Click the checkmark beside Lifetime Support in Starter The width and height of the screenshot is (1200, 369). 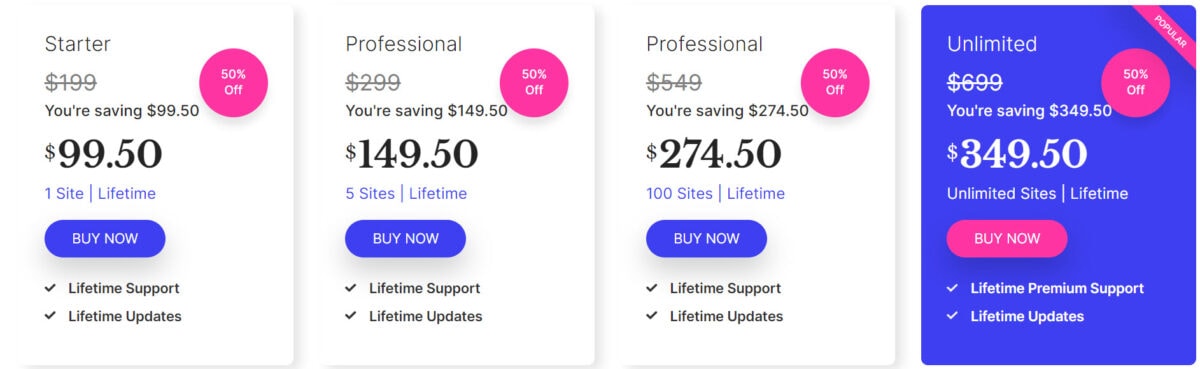pyautogui.click(x=50, y=288)
